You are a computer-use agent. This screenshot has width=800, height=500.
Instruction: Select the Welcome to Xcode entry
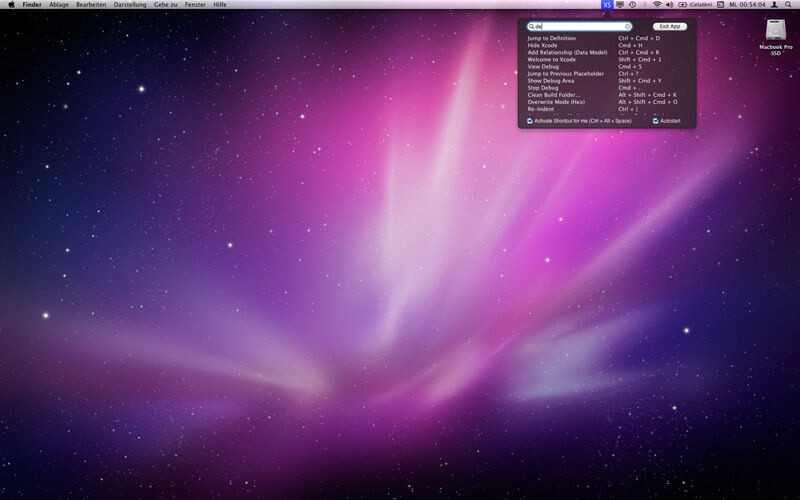[x=552, y=60]
